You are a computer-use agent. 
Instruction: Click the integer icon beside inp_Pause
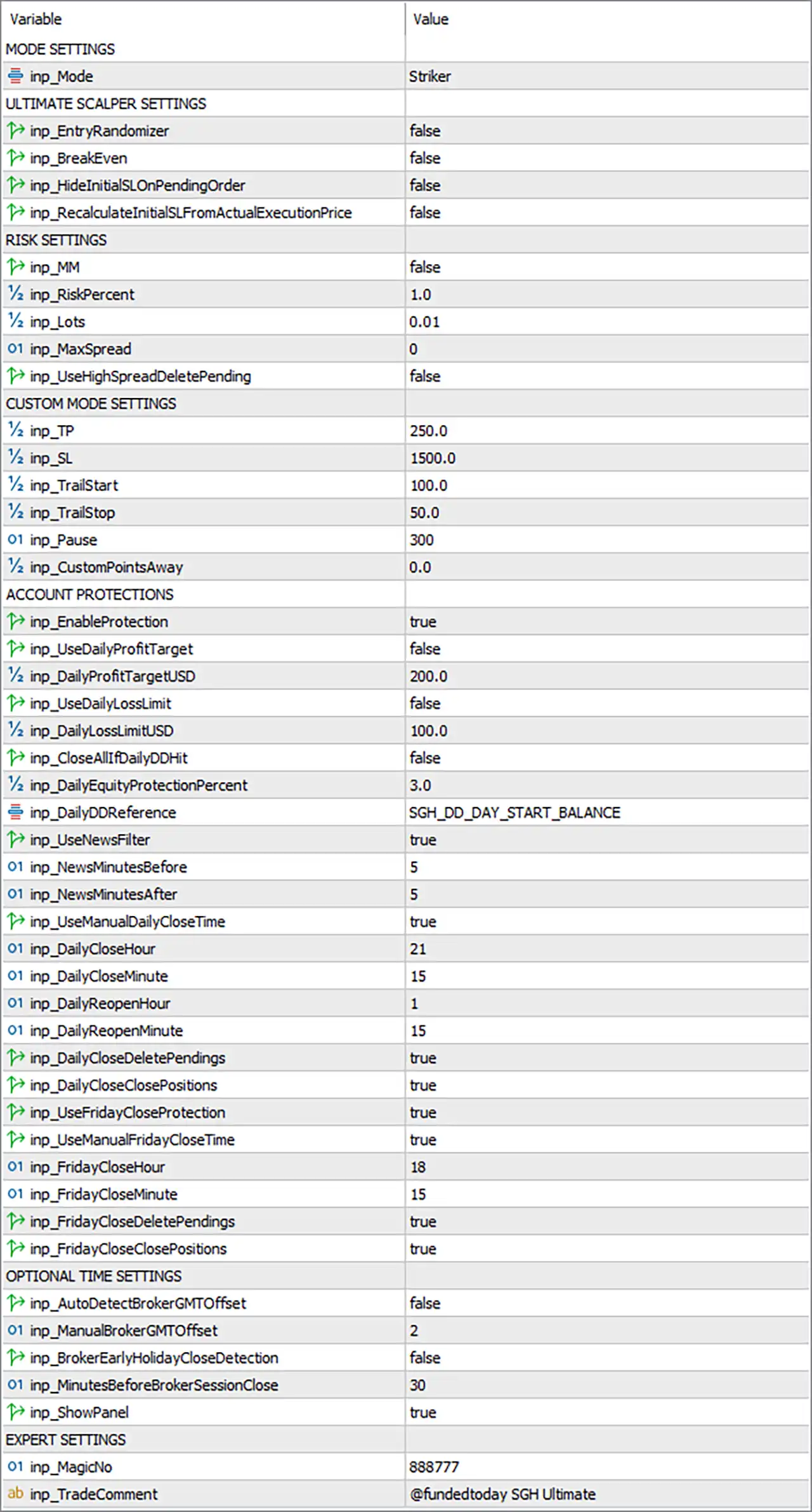(16, 540)
